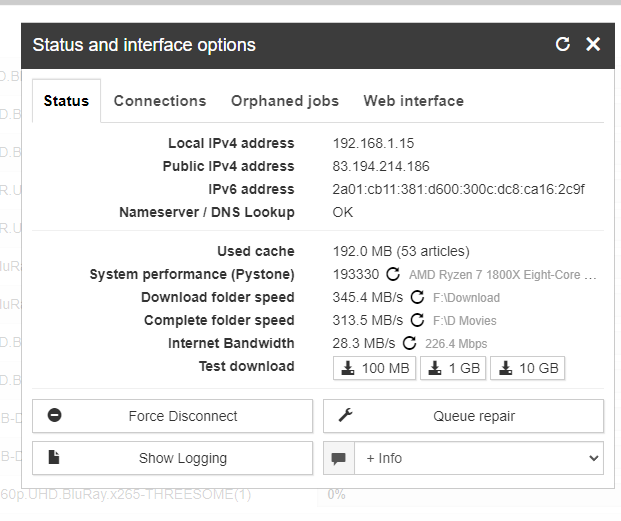Select the Status tab

click(x=67, y=101)
